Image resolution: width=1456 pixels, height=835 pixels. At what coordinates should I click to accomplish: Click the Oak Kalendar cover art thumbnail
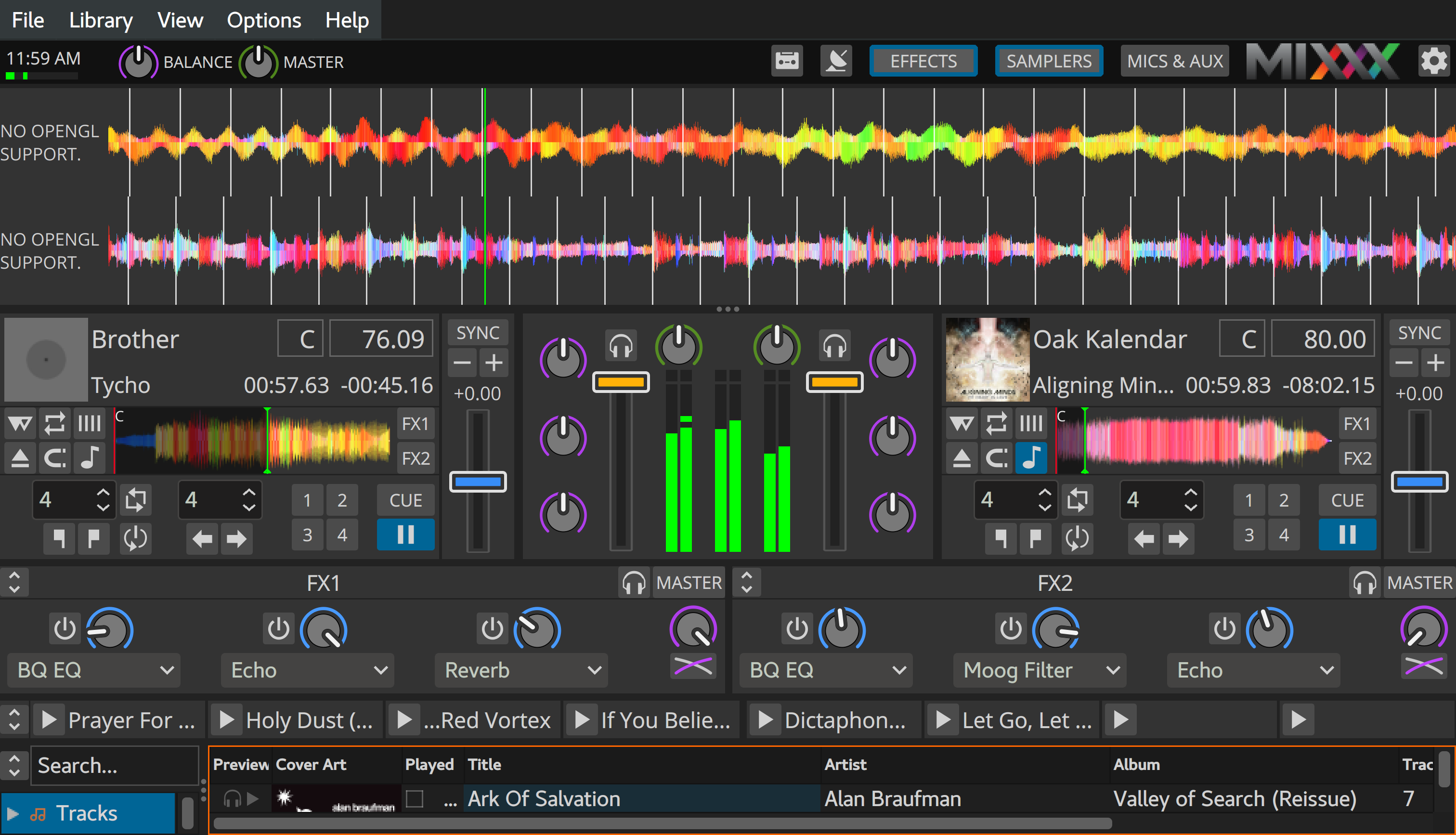coord(987,360)
